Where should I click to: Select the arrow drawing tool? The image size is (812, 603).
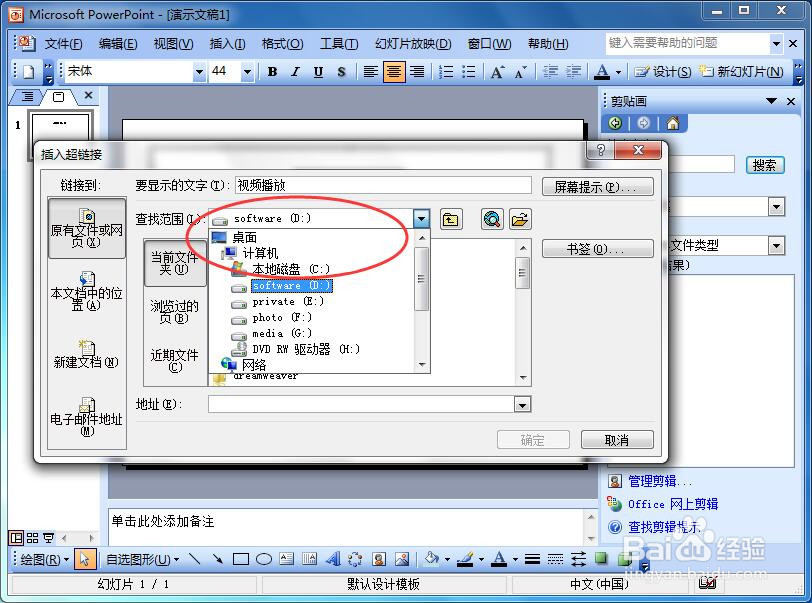coord(218,559)
